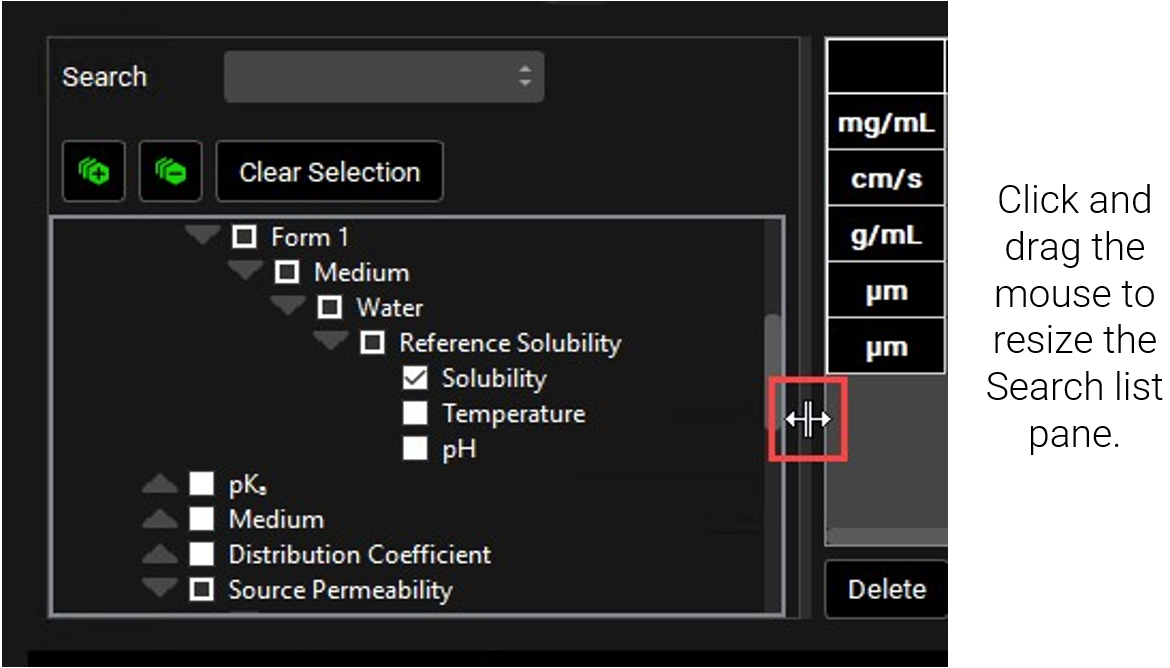
Task: Select the cm/s unit cell
Action: click(x=885, y=180)
